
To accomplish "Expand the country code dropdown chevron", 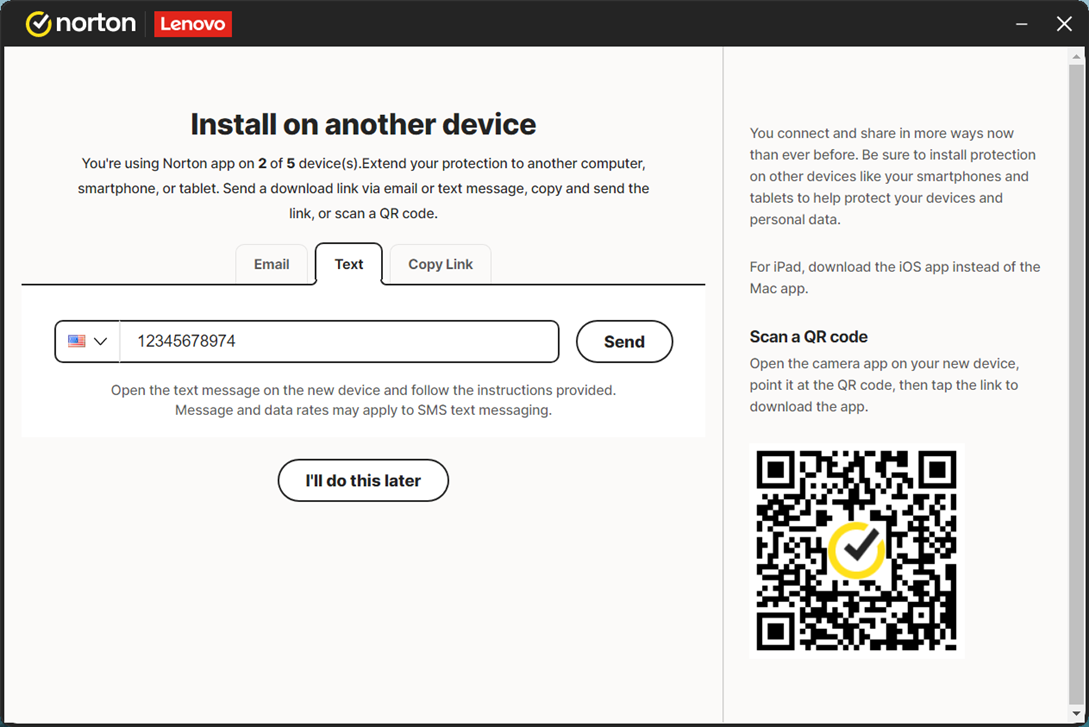I will [x=100, y=342].
